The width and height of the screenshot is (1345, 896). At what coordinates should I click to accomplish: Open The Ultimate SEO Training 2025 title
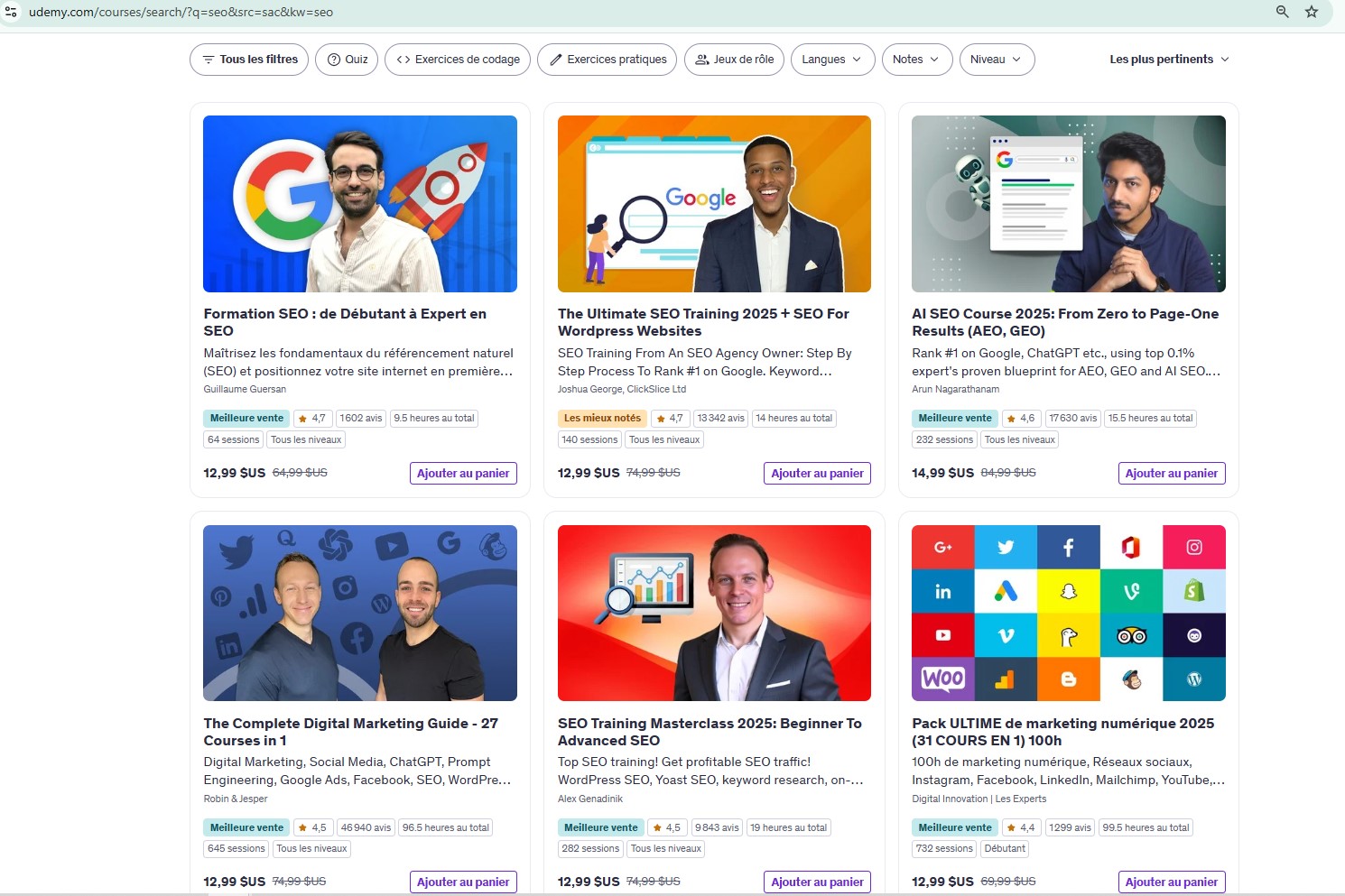703,322
